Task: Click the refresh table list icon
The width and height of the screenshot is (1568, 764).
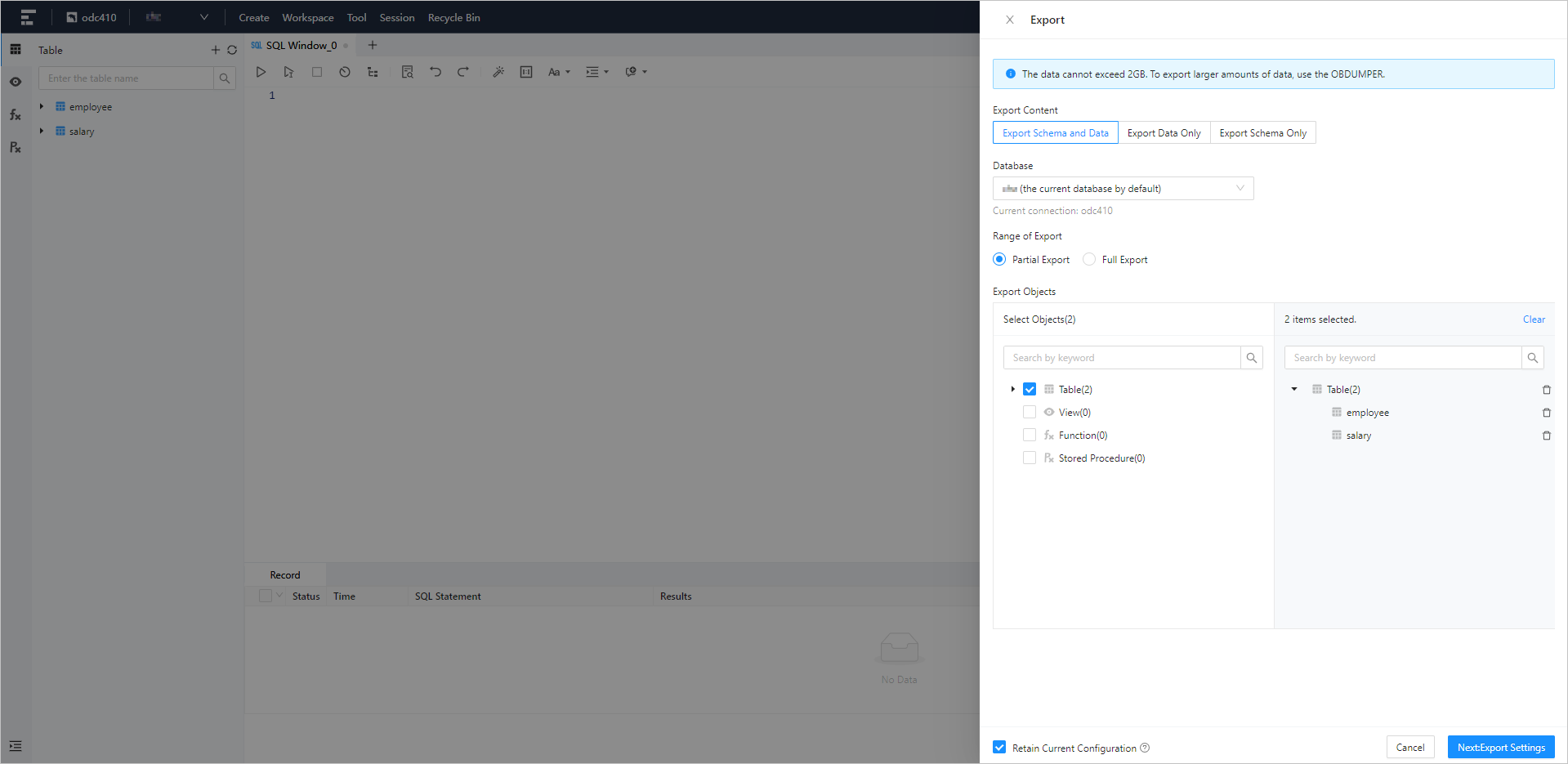Action: pyautogui.click(x=232, y=50)
